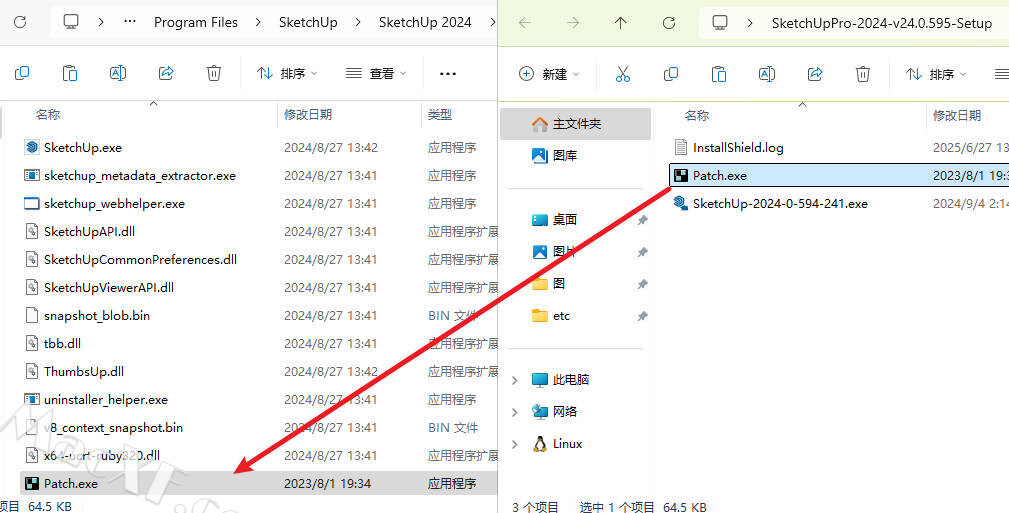Image resolution: width=1009 pixels, height=513 pixels.
Task: Select SketchUp.exe file
Action: (82, 147)
